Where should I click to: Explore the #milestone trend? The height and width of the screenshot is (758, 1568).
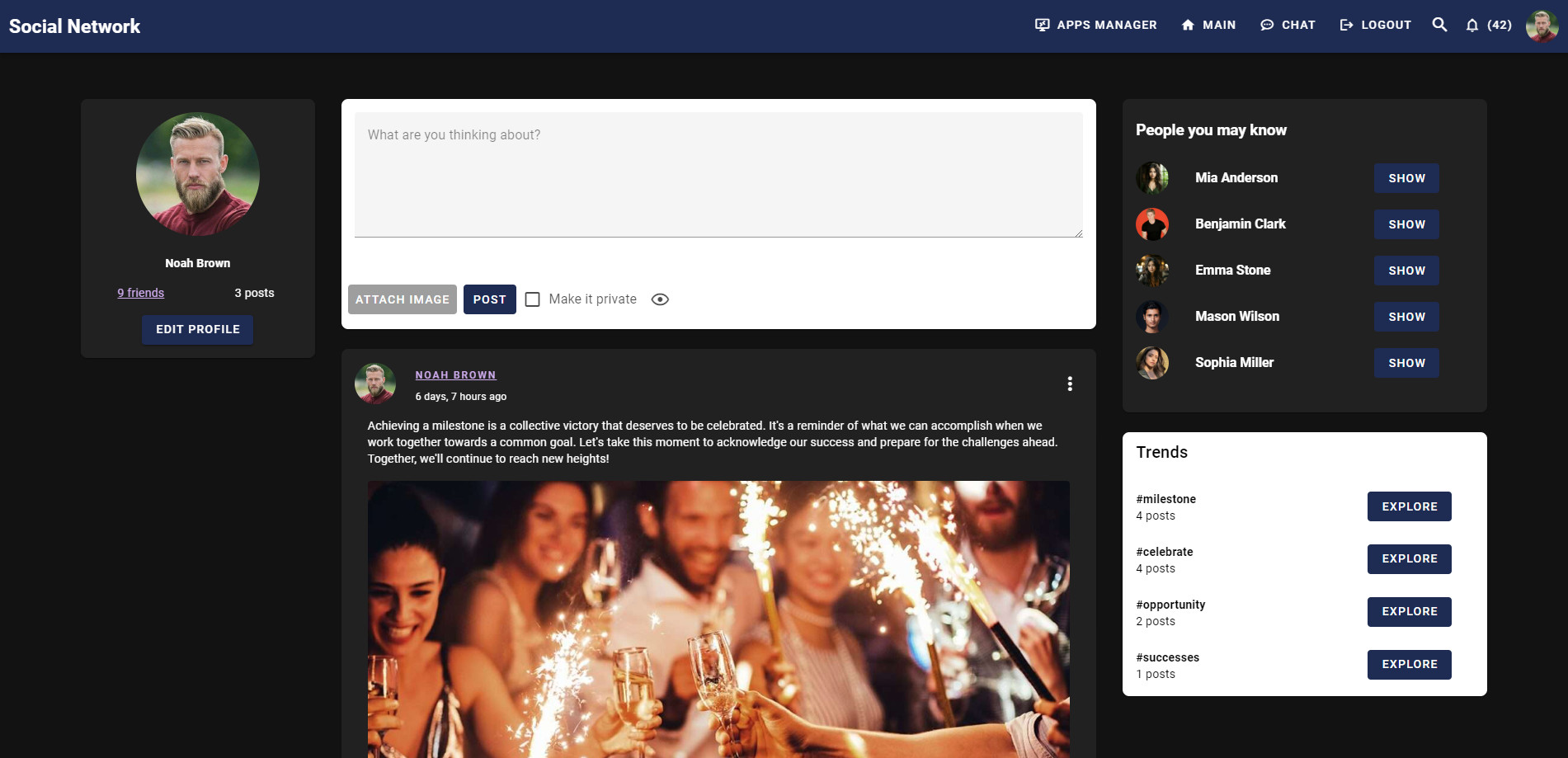pos(1409,506)
